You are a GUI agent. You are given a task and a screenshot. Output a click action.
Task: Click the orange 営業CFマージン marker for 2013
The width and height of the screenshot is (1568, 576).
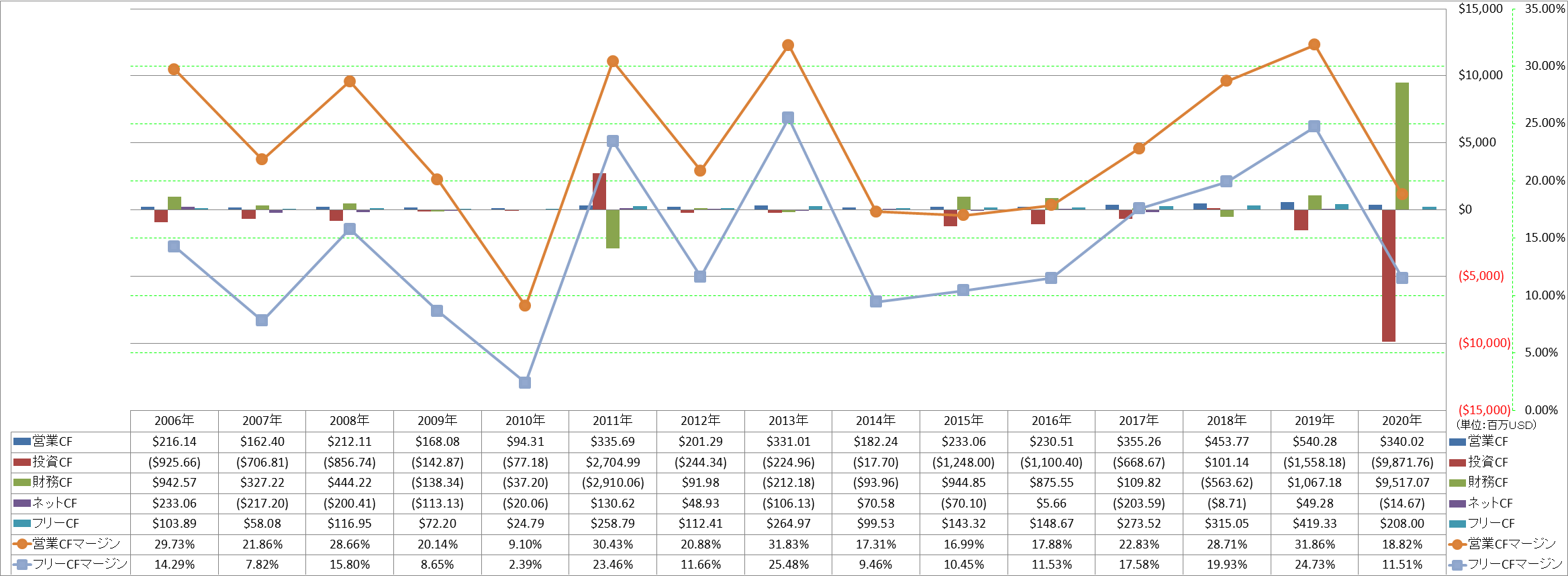[789, 45]
